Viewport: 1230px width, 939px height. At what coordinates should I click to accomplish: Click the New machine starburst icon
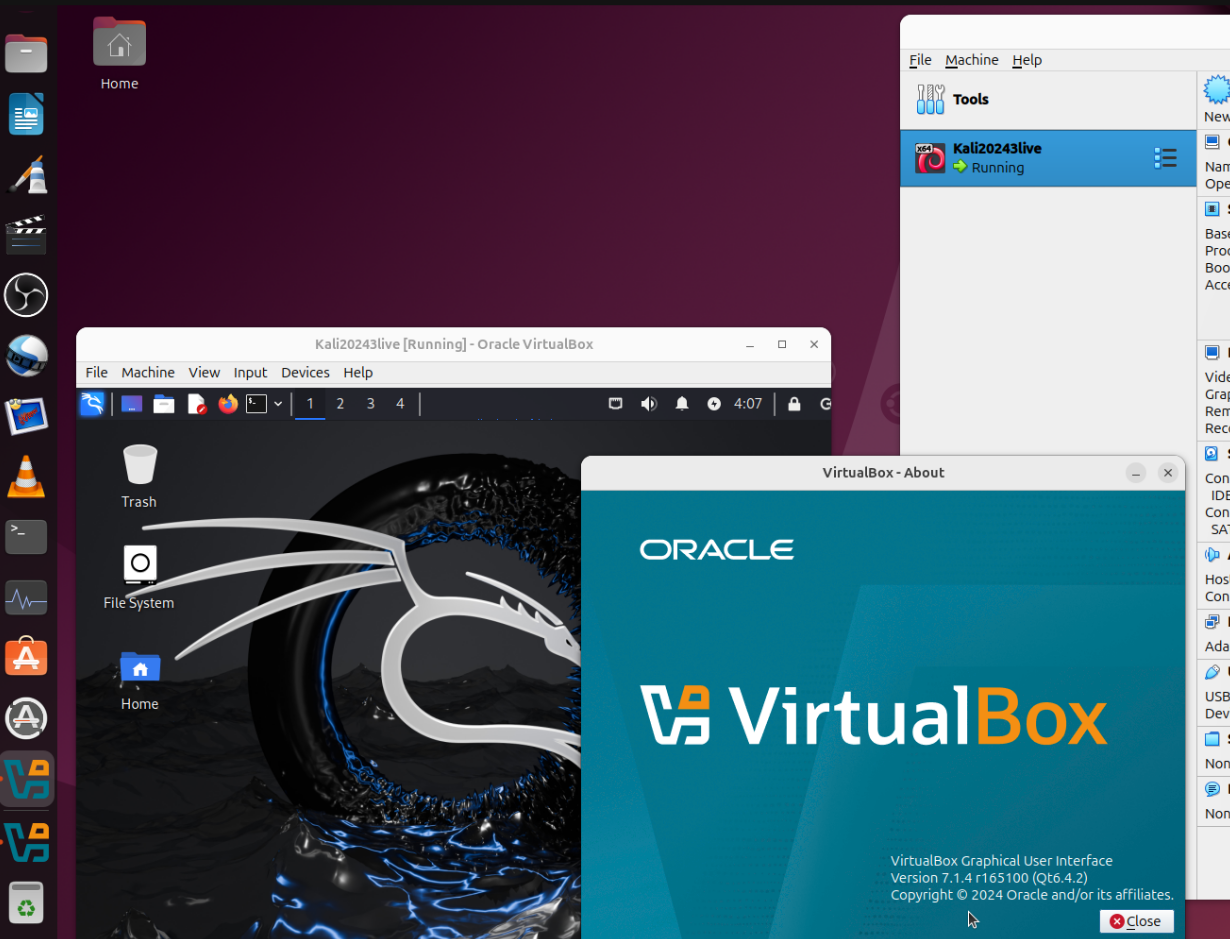point(1217,92)
